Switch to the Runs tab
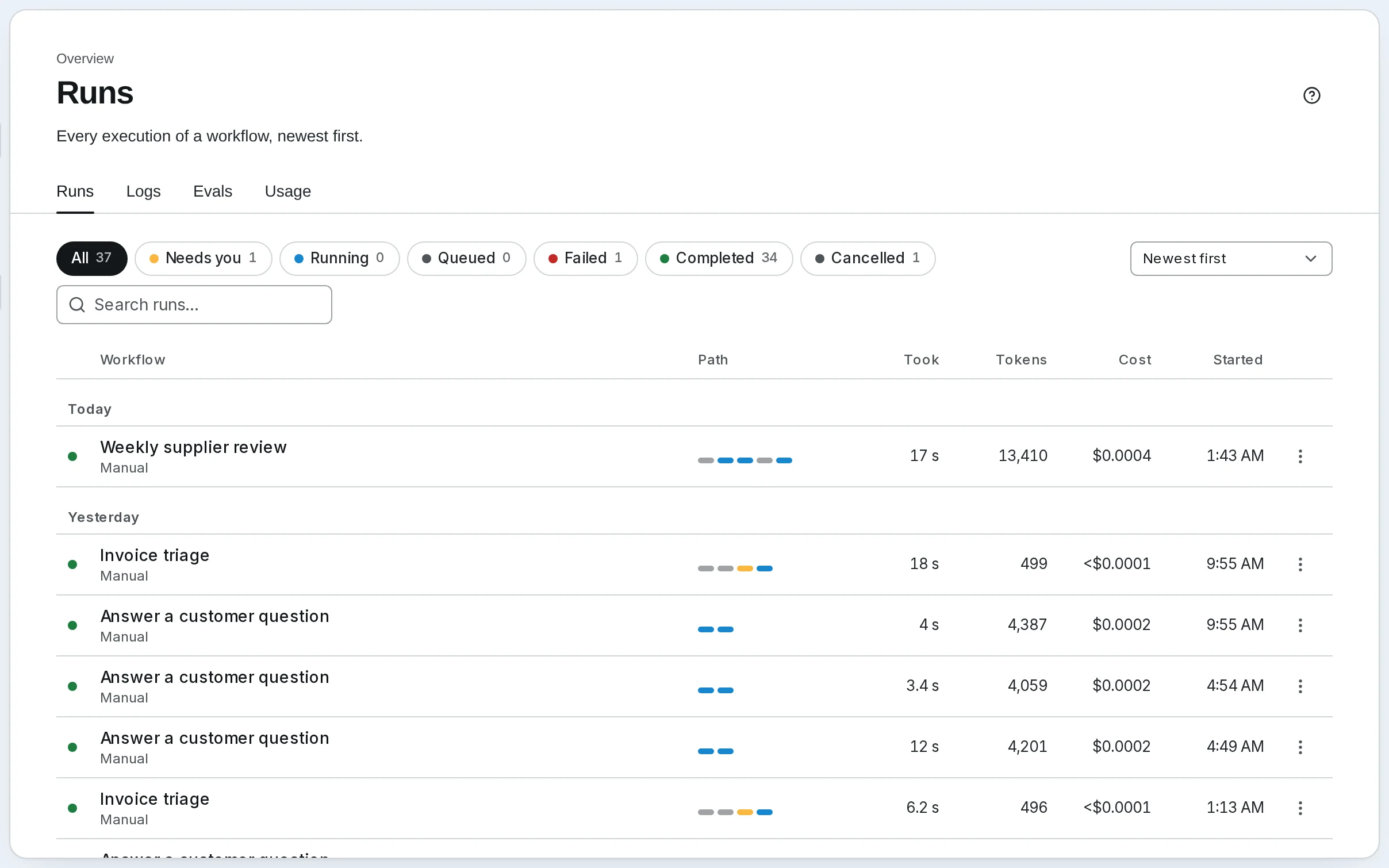Viewport: 1389px width, 868px height. click(75, 191)
